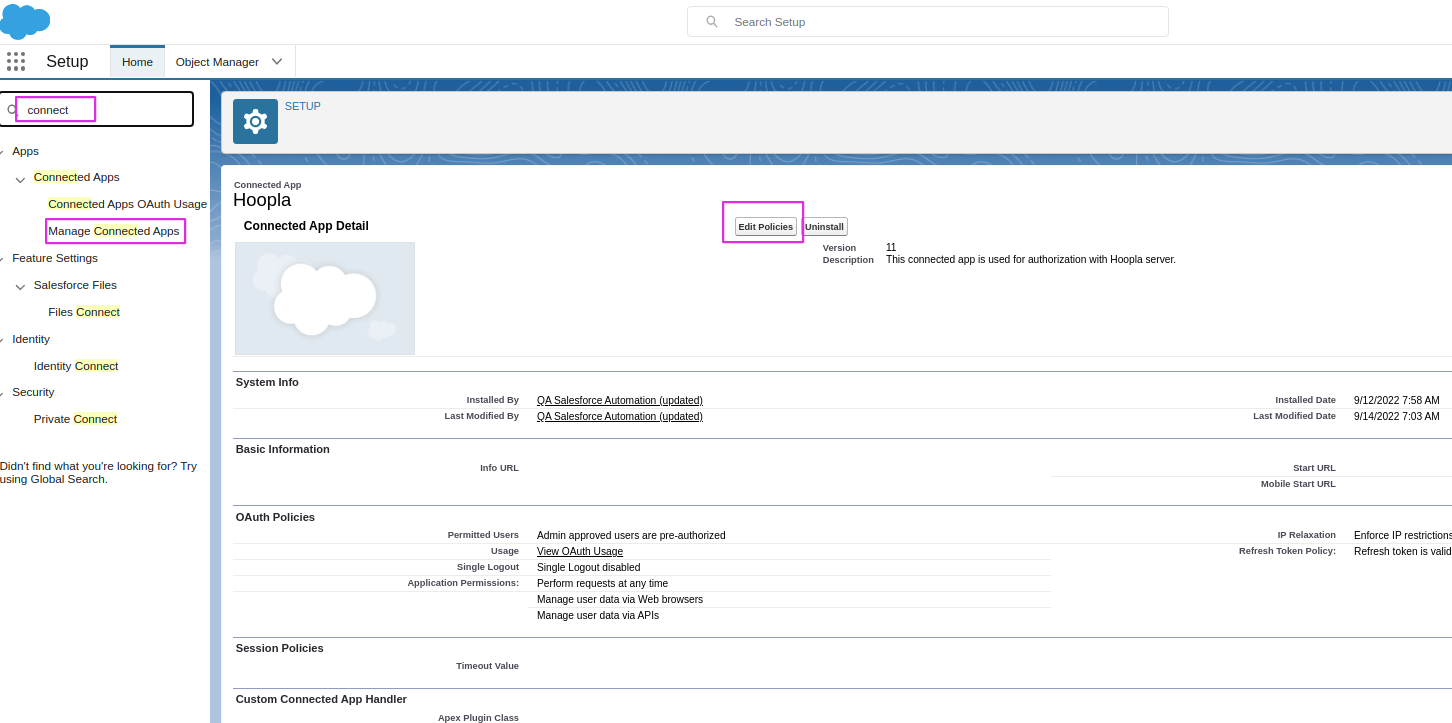Click "Manage user data via APIs" permission
The width and height of the screenshot is (1452, 723).
598,616
